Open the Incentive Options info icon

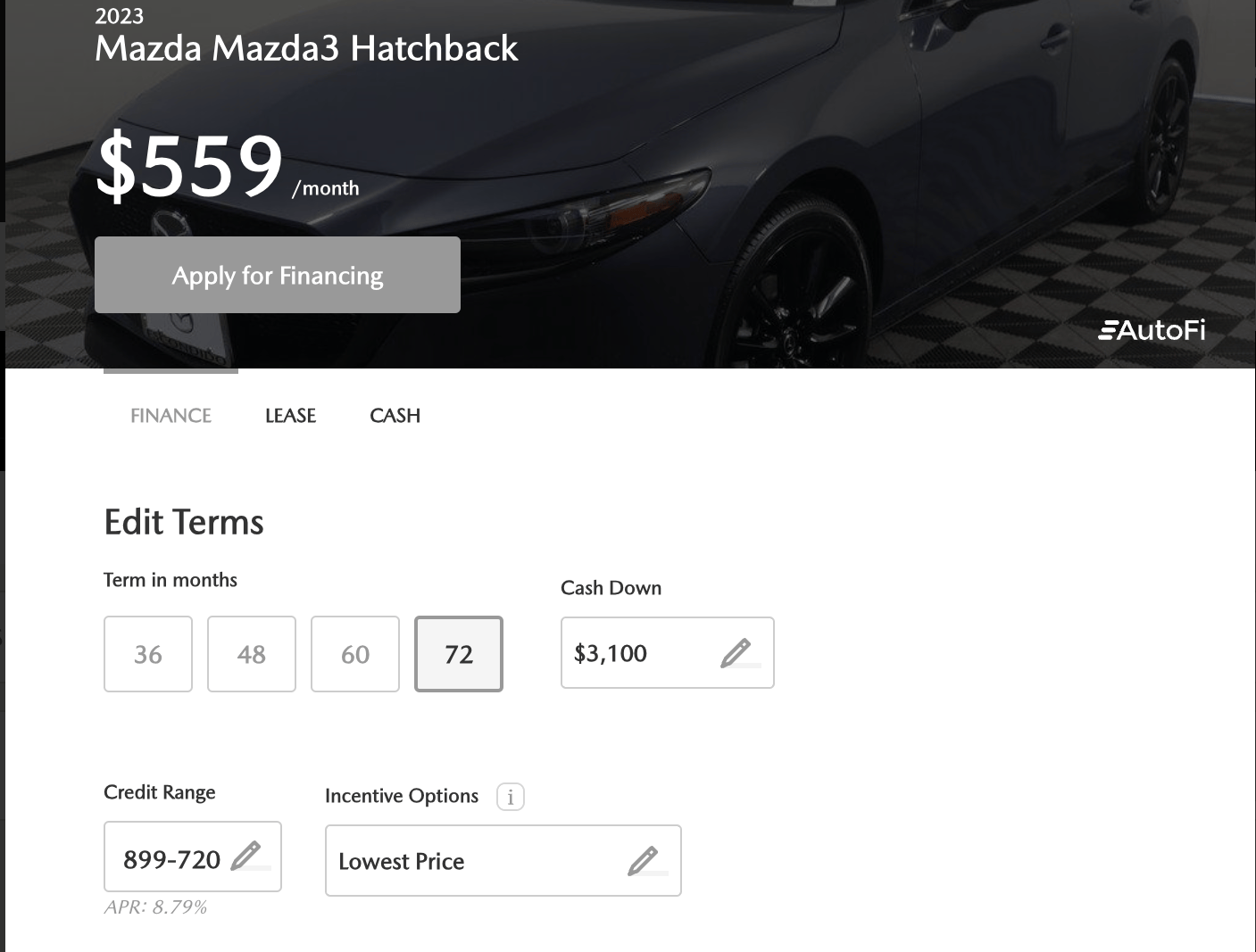point(511,797)
